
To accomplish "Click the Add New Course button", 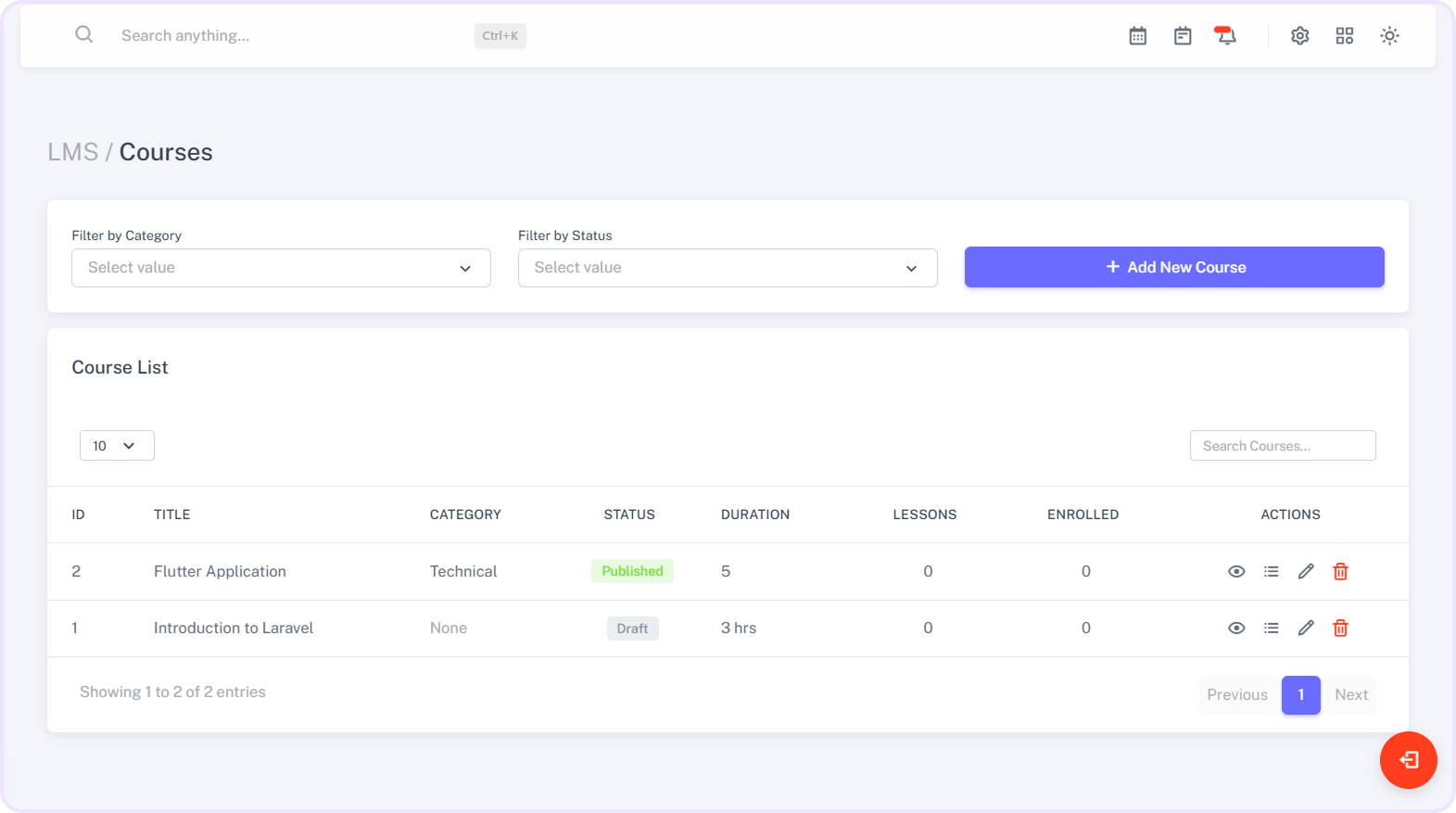I will click(1174, 267).
